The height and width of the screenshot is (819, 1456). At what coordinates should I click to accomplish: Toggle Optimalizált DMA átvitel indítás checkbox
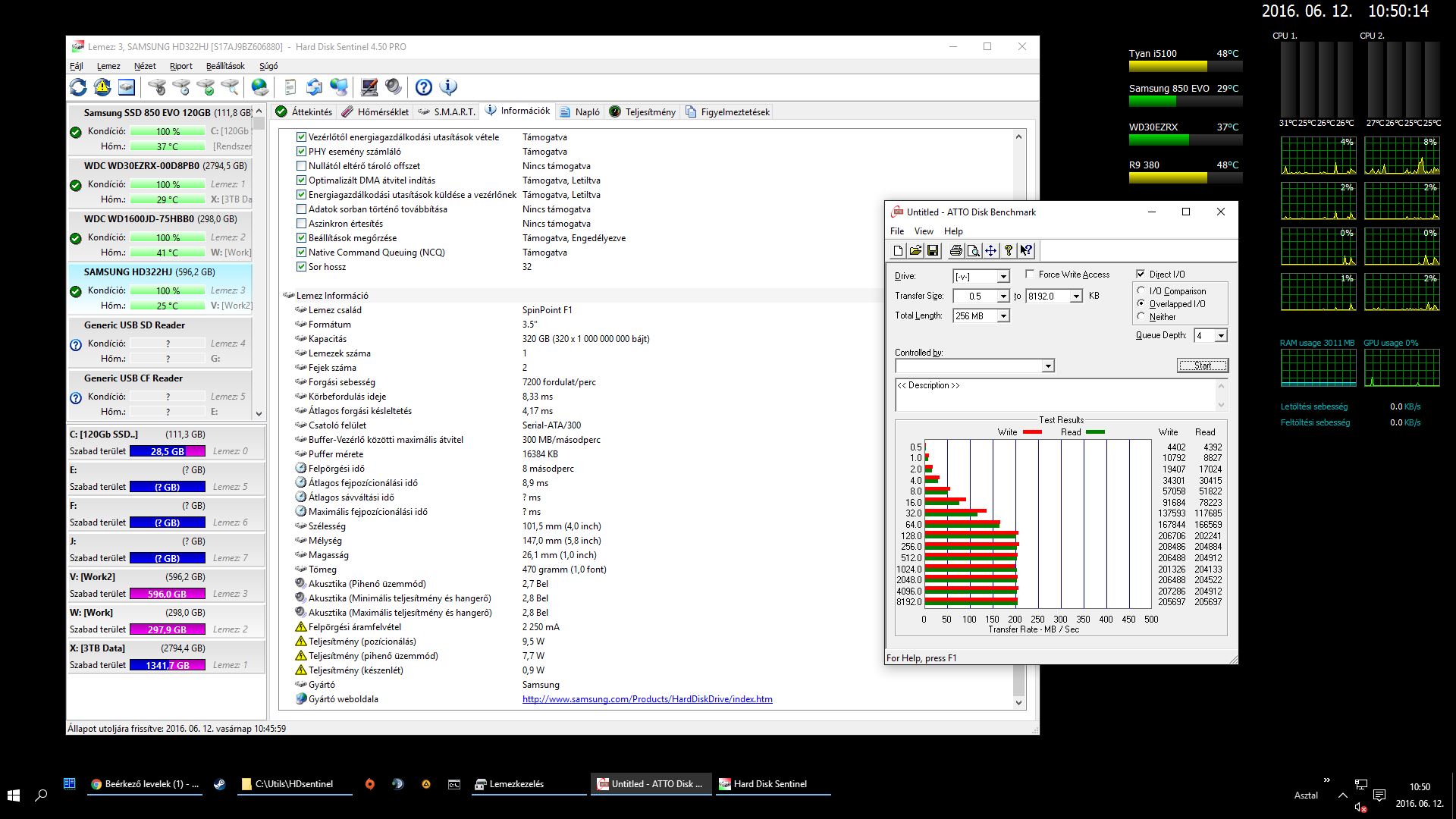coord(301,180)
